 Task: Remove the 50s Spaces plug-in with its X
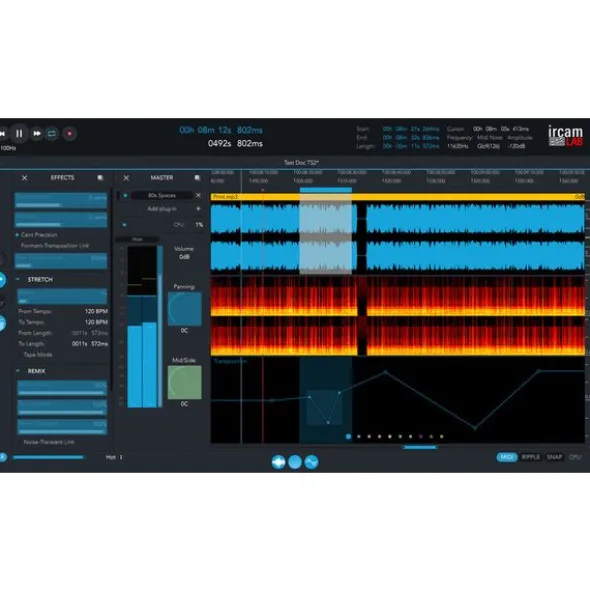(198, 195)
